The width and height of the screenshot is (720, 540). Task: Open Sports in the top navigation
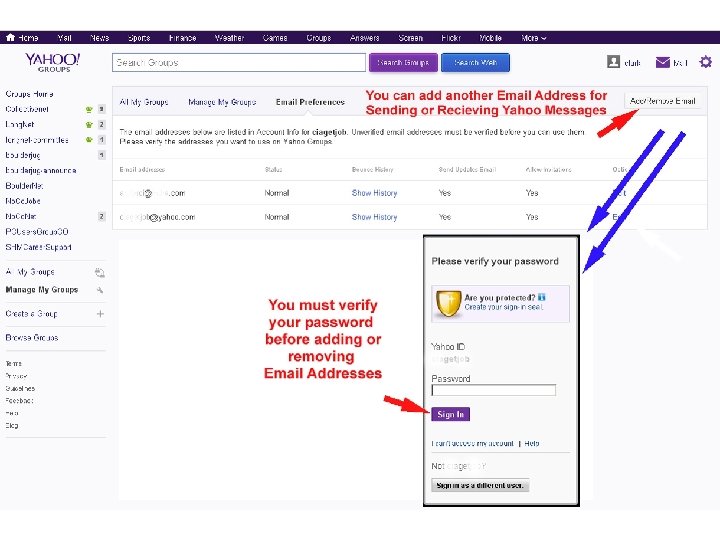click(139, 38)
